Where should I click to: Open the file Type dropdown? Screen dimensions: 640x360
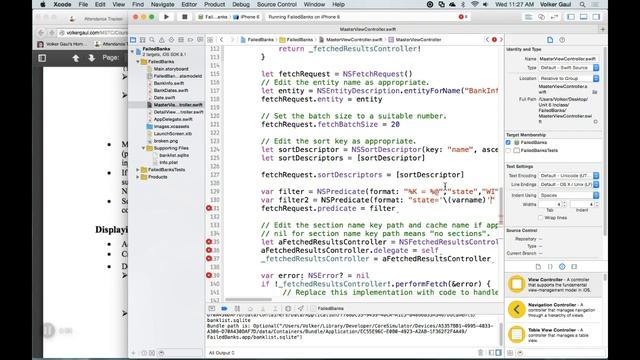[x=569, y=68]
